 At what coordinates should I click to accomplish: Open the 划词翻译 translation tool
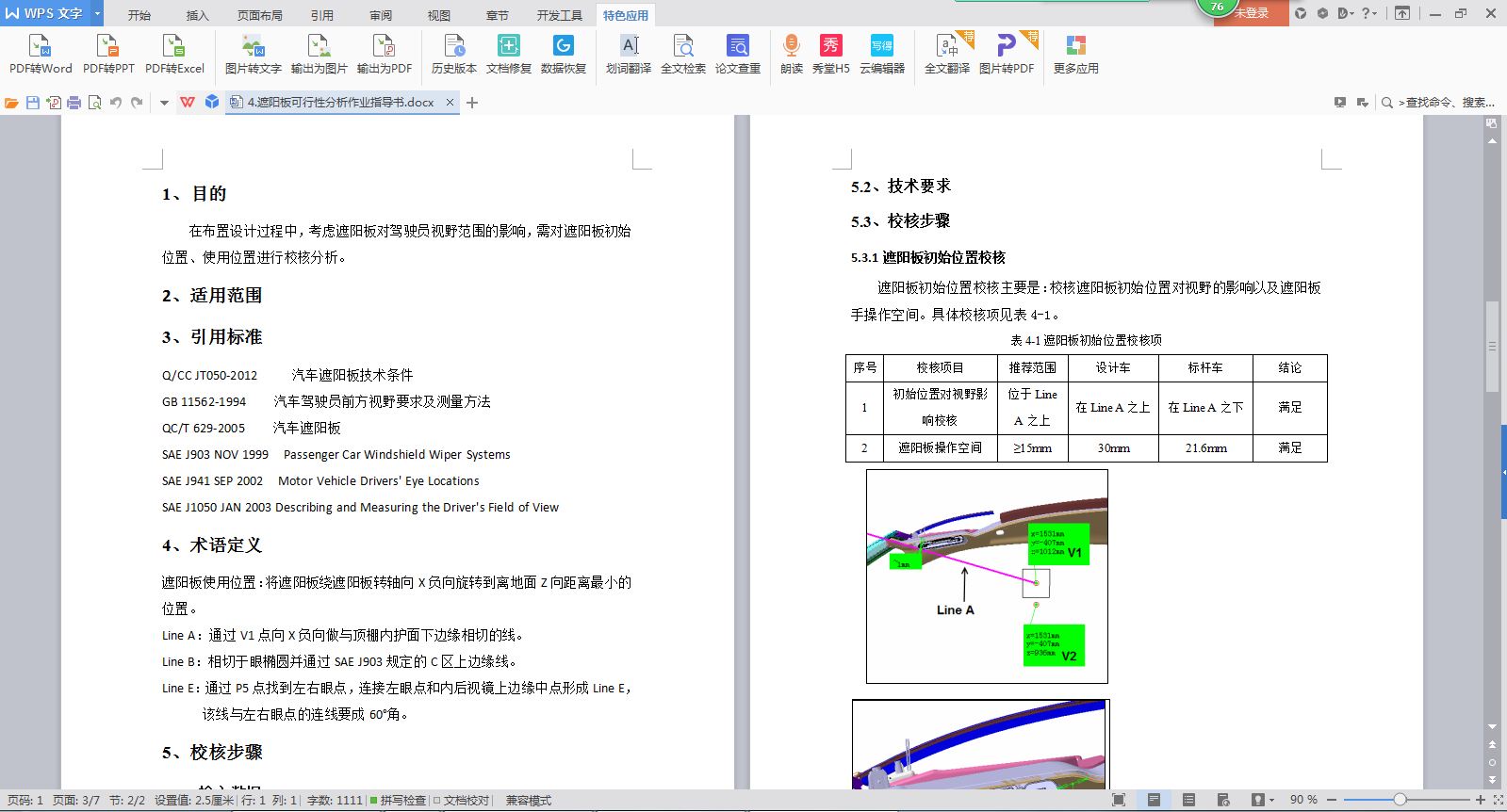629,54
